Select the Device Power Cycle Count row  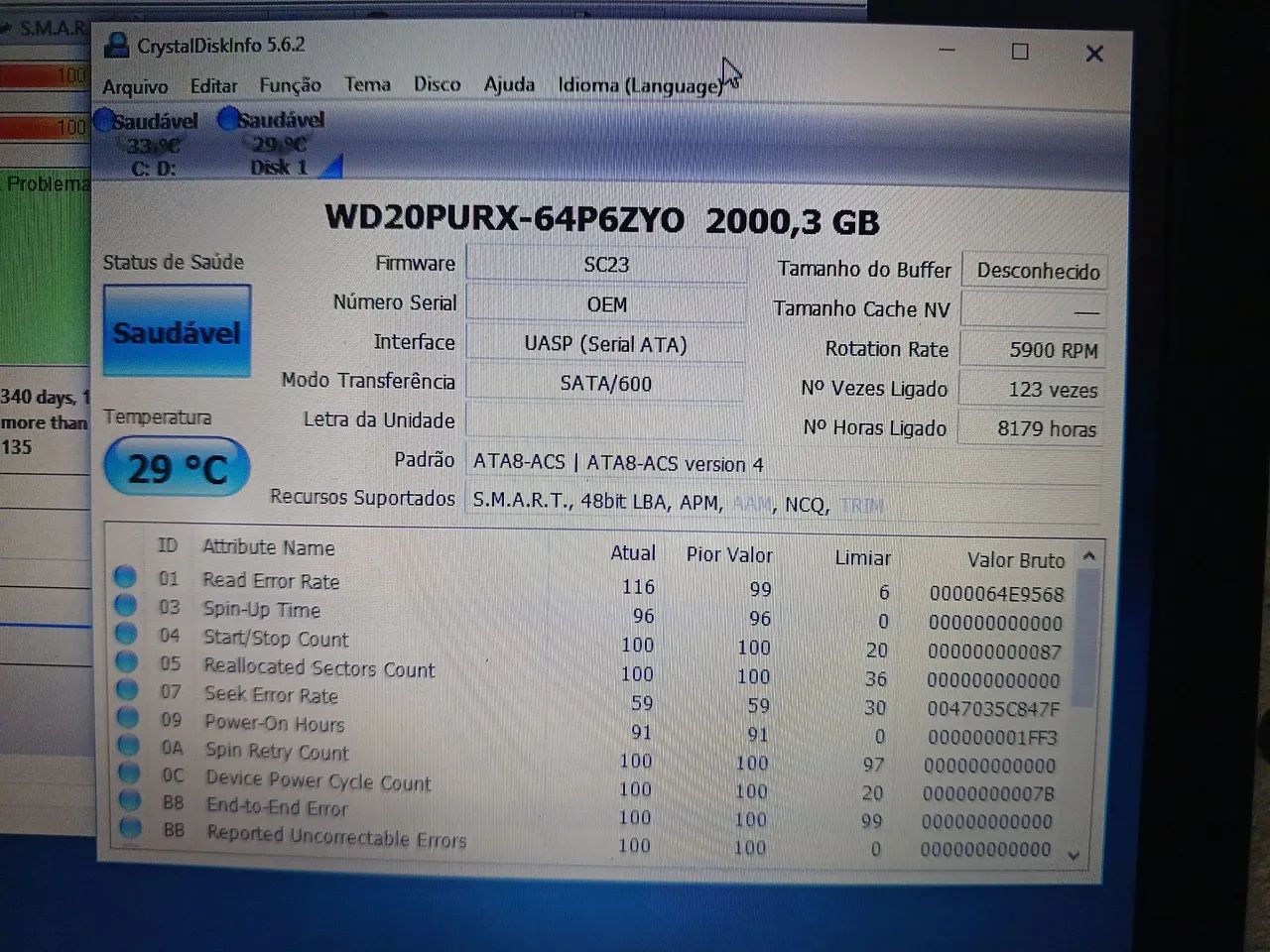pyautogui.click(x=590, y=784)
